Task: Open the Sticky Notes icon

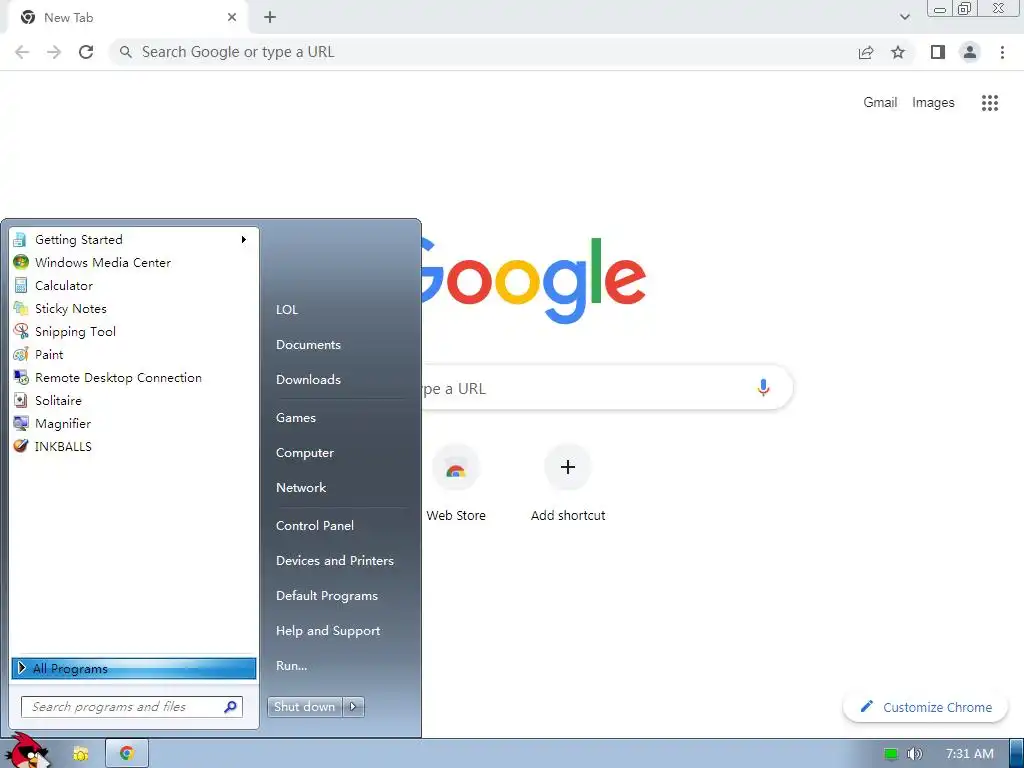Action: coord(21,308)
